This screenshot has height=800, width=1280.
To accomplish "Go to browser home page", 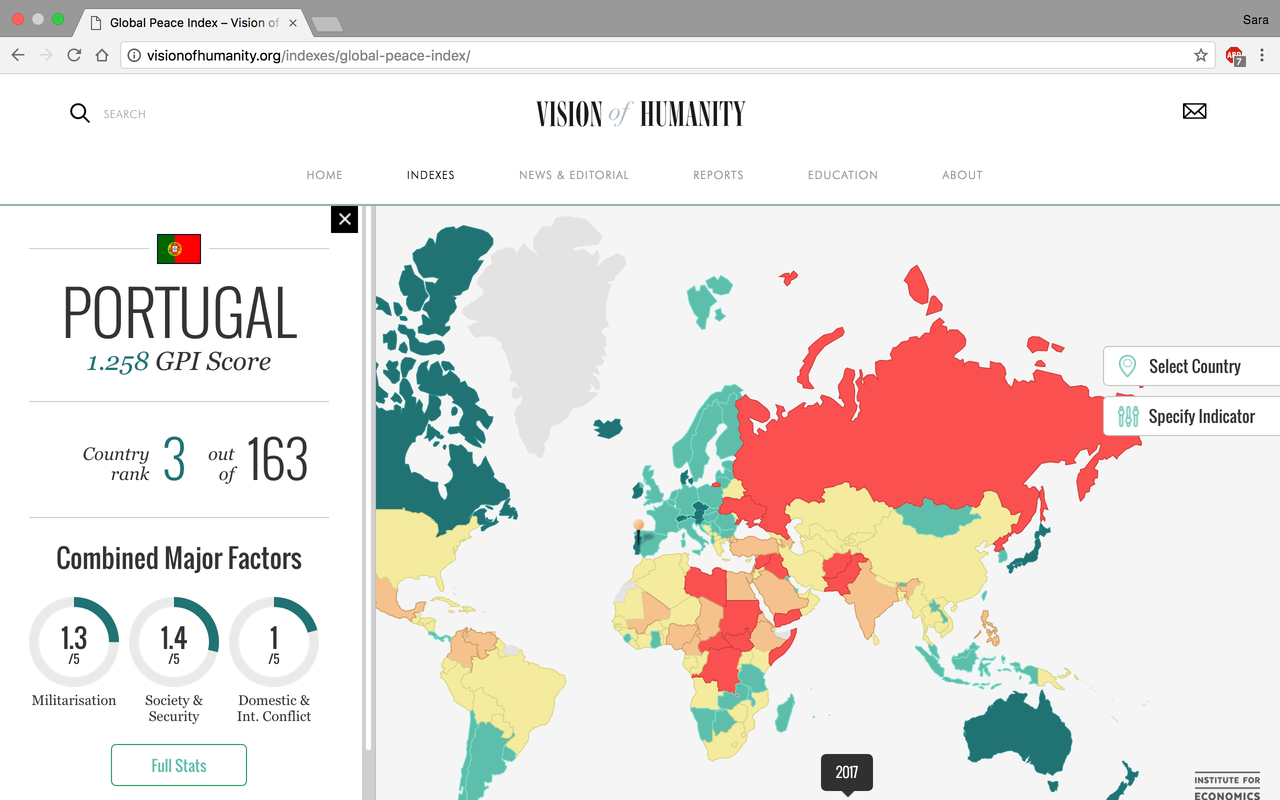I will 102,55.
